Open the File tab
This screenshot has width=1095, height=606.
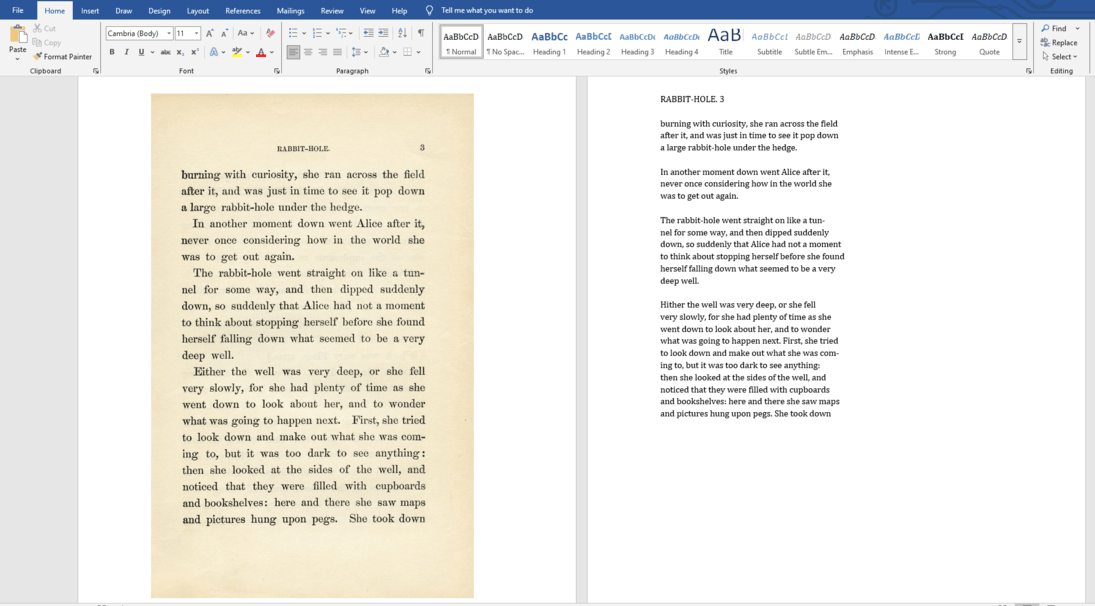pos(17,10)
